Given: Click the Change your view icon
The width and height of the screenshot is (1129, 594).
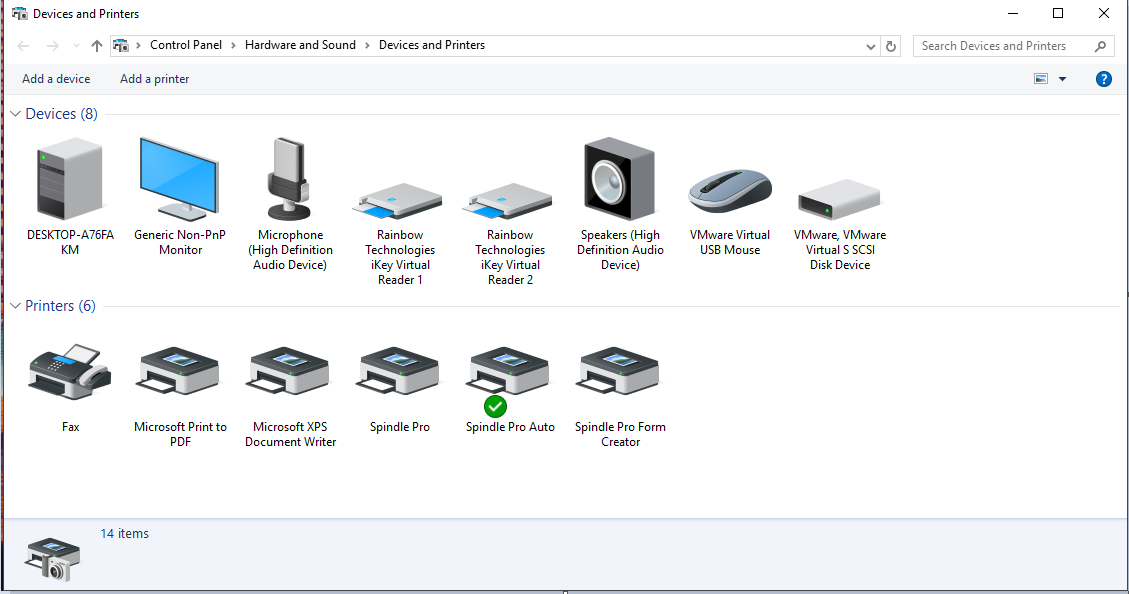Looking at the screenshot, I should [x=1041, y=79].
